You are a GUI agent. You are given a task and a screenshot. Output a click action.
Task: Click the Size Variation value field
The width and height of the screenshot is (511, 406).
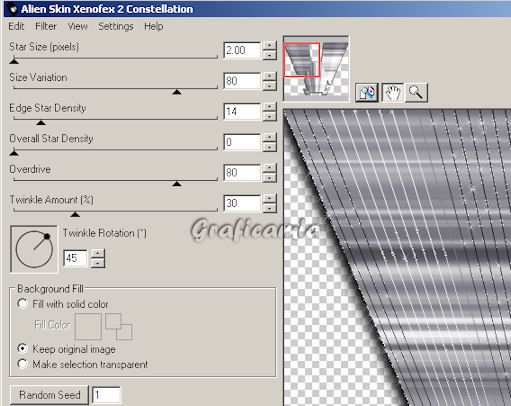pos(242,81)
